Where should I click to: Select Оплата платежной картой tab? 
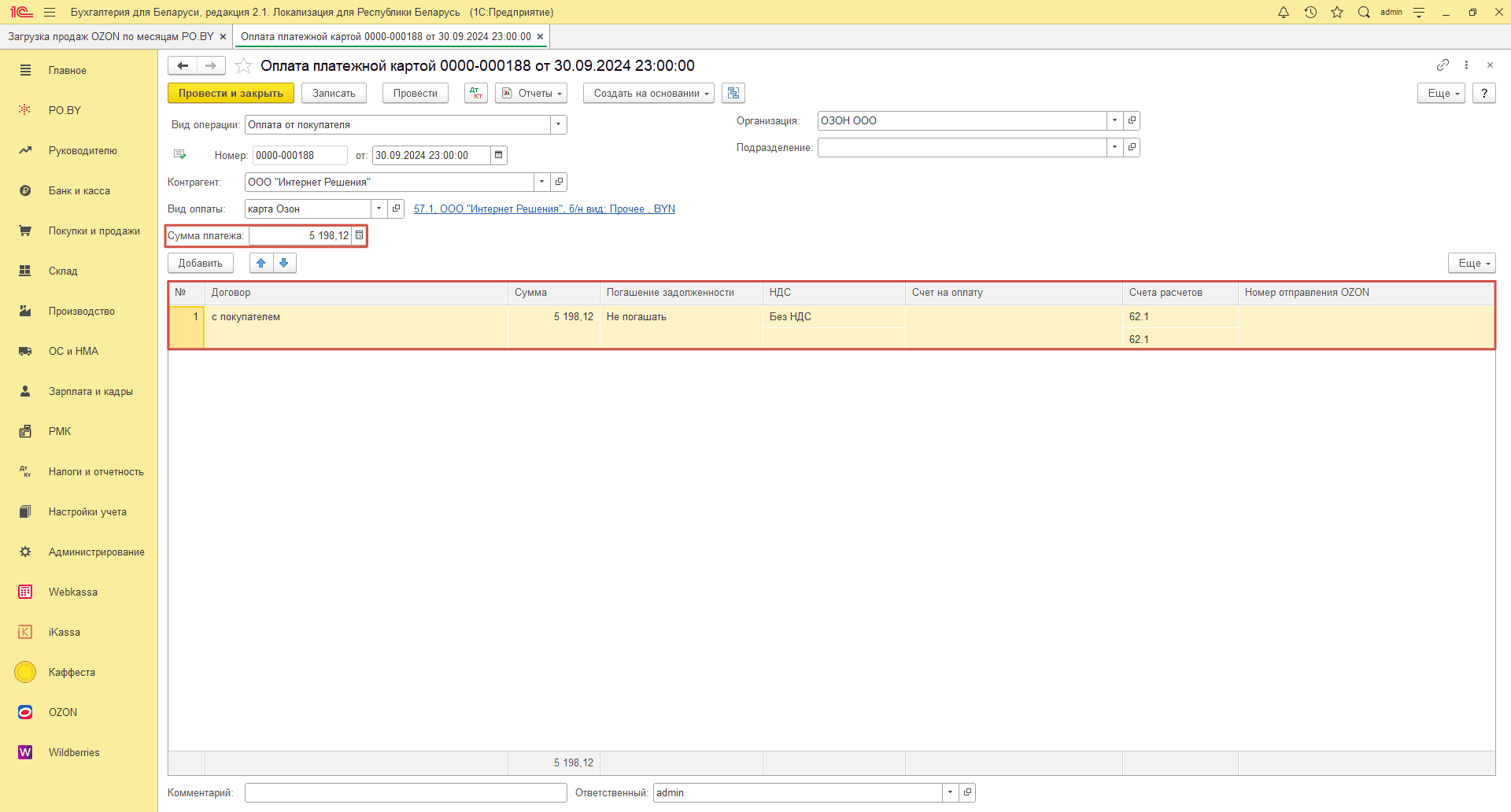tap(386, 37)
